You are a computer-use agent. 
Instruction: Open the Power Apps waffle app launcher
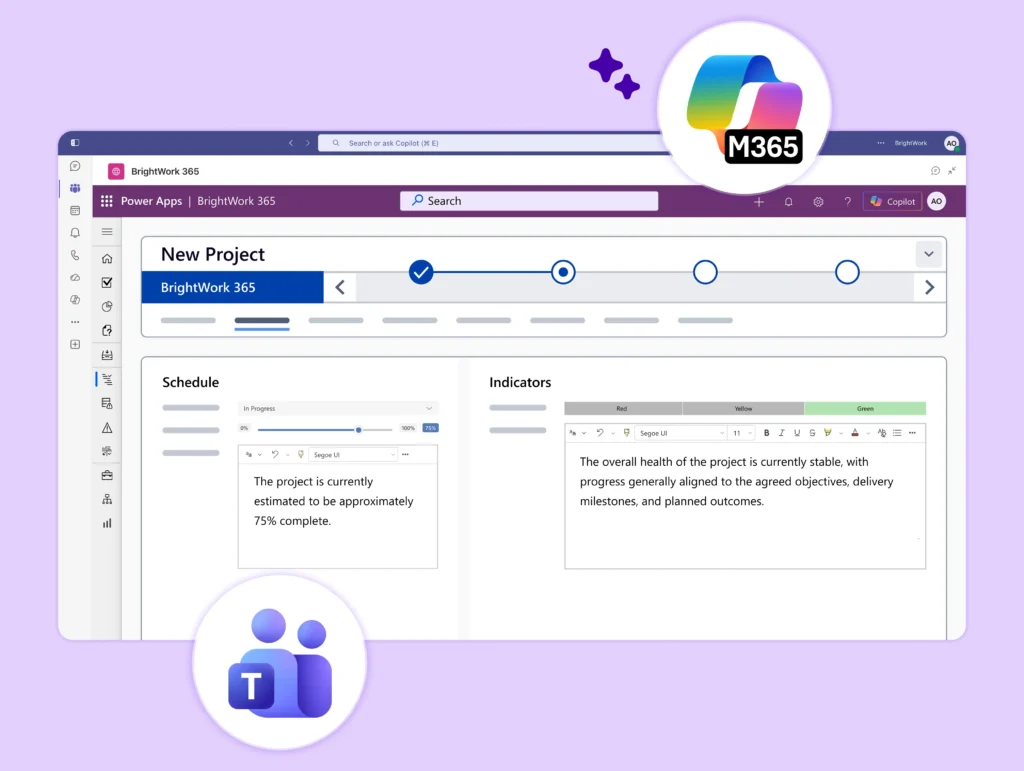pyautogui.click(x=106, y=201)
